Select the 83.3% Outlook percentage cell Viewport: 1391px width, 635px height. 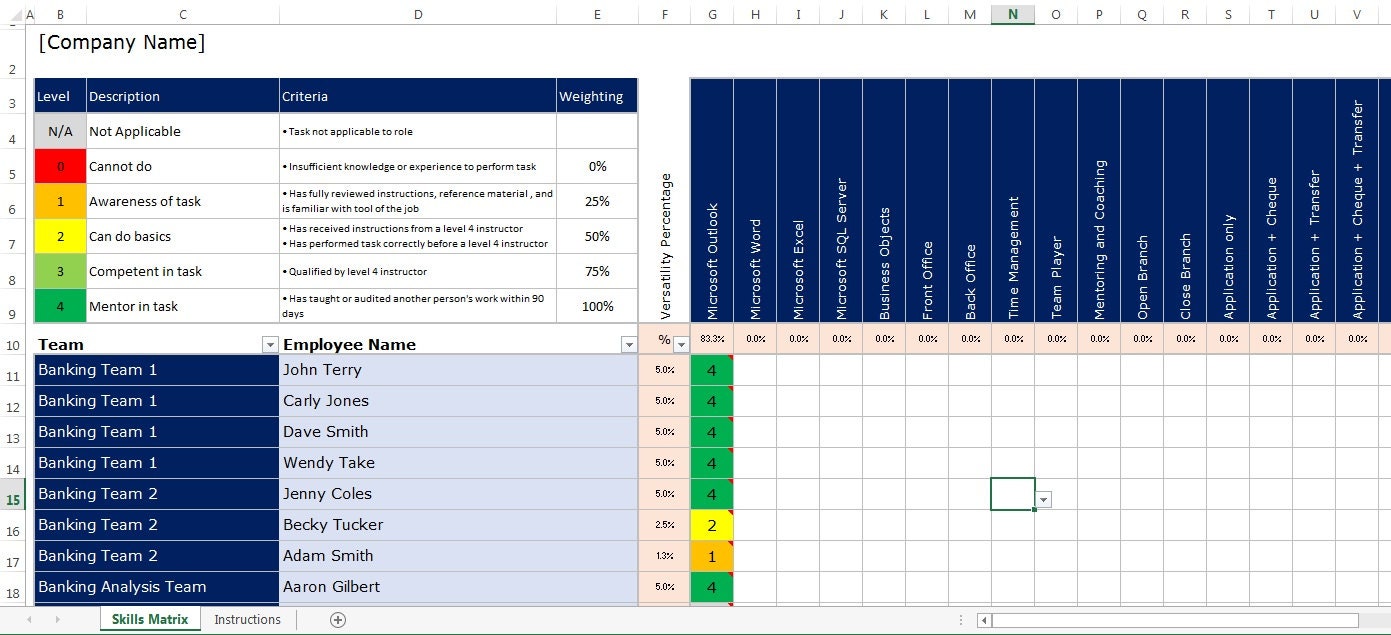(x=711, y=339)
